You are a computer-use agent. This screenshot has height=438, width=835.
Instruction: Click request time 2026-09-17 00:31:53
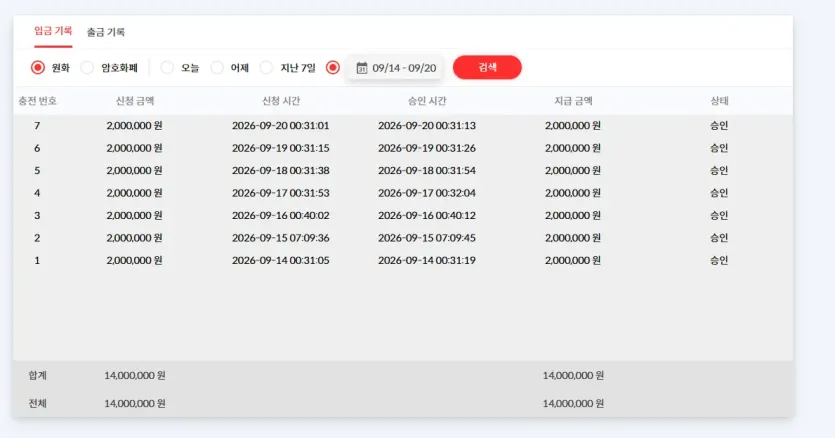click(281, 193)
